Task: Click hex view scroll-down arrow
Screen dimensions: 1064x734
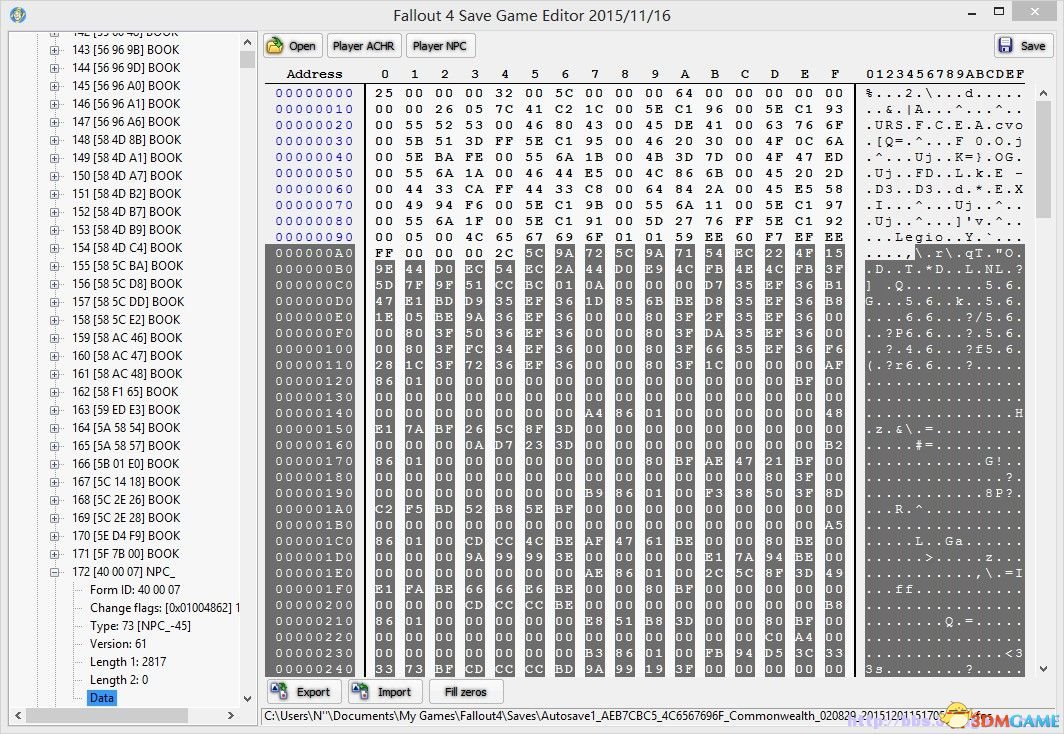Action: click(1044, 669)
